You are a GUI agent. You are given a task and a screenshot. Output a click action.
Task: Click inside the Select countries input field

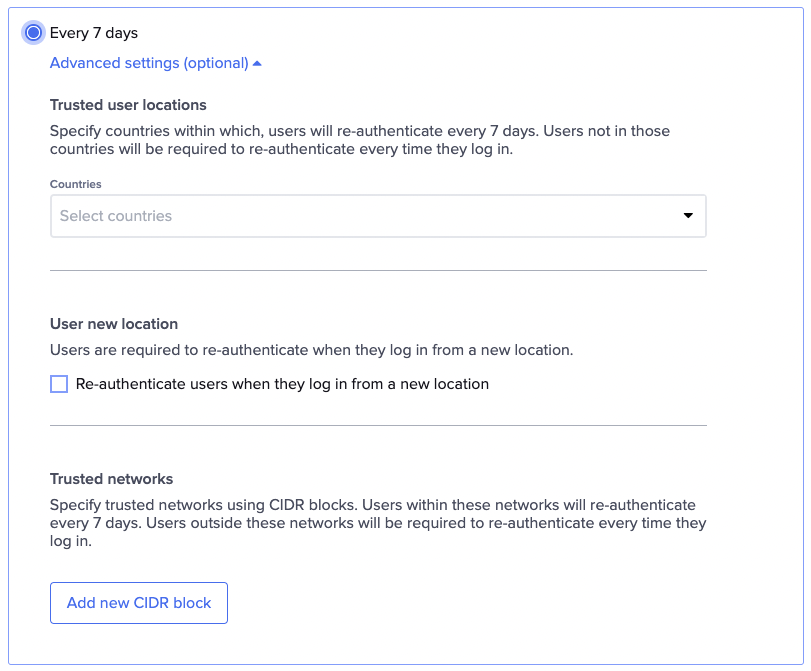point(300,215)
